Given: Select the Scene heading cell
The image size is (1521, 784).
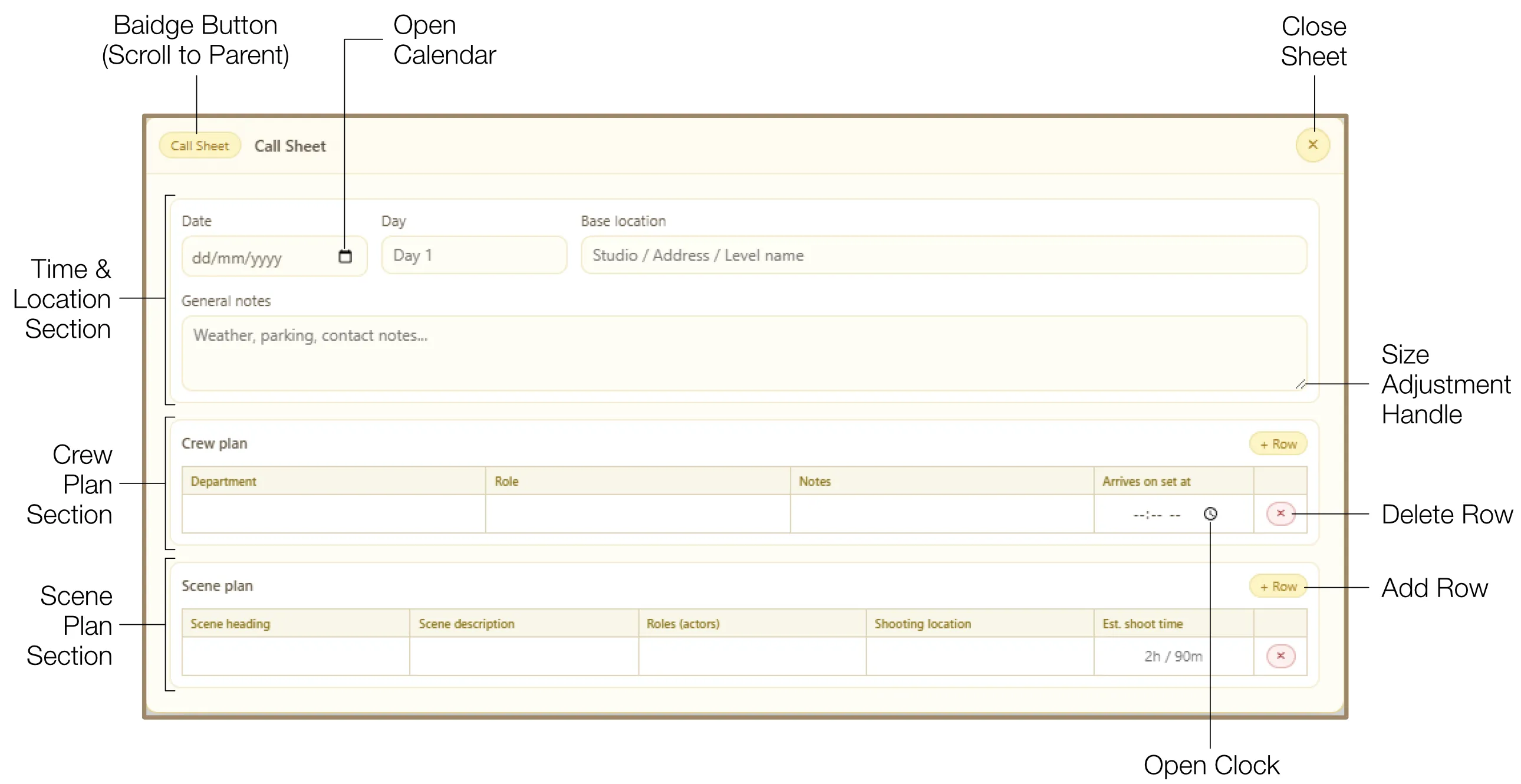Looking at the screenshot, I should [x=296, y=656].
